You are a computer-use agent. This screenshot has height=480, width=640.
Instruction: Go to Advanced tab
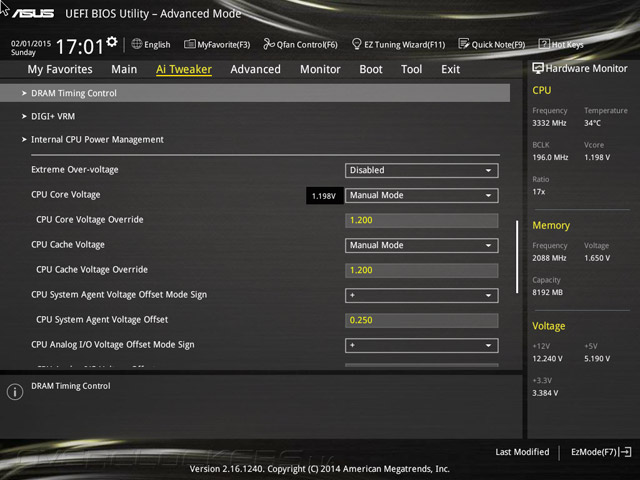tap(256, 69)
